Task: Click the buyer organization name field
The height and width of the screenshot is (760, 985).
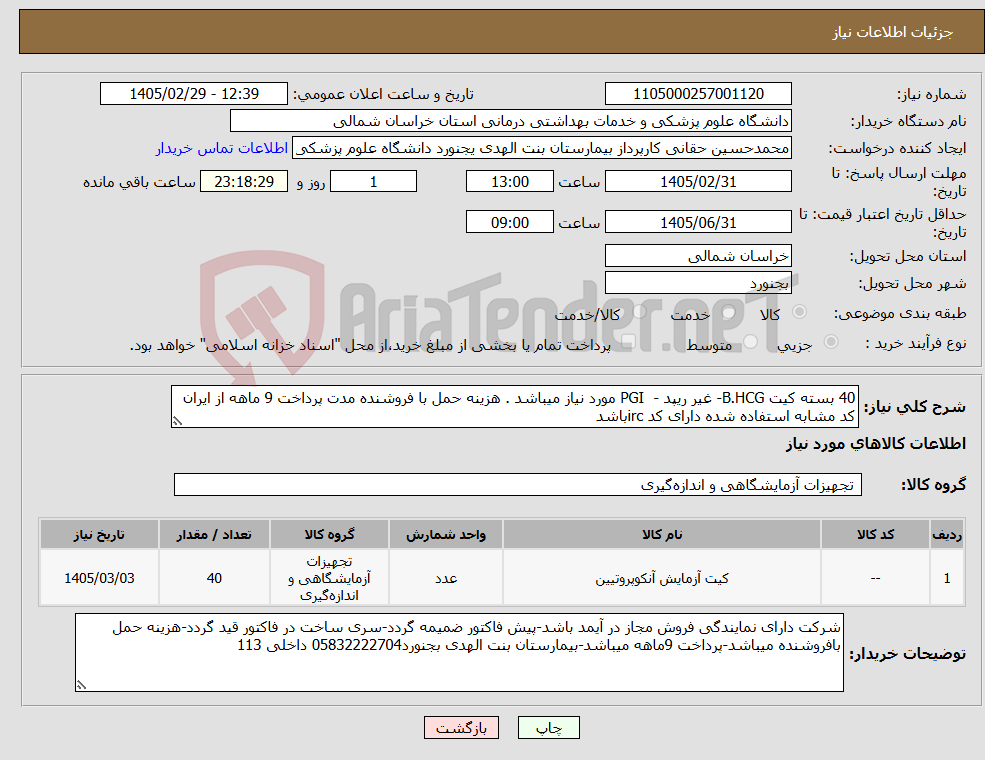Action: tap(510, 121)
